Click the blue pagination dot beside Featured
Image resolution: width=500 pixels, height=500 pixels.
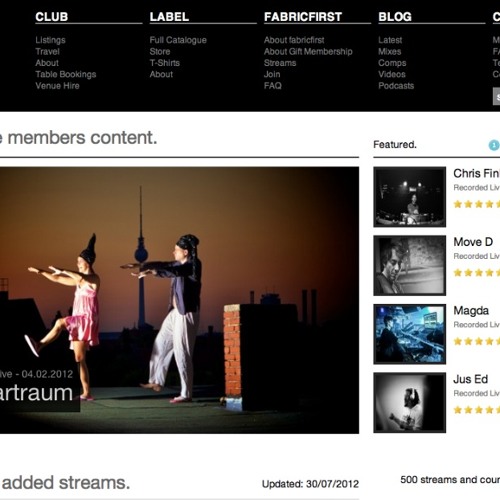click(x=494, y=145)
